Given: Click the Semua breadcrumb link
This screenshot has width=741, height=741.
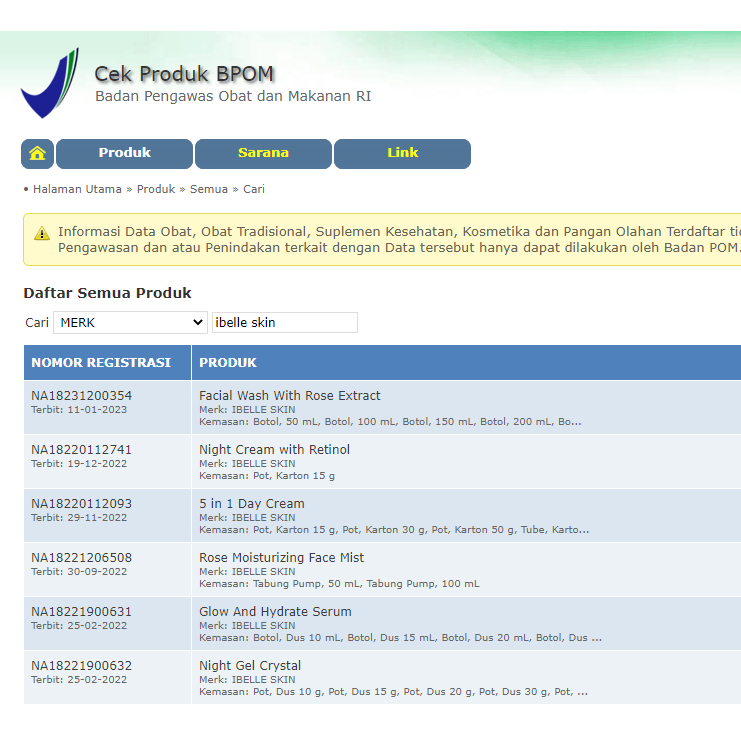Looking at the screenshot, I should click(209, 189).
